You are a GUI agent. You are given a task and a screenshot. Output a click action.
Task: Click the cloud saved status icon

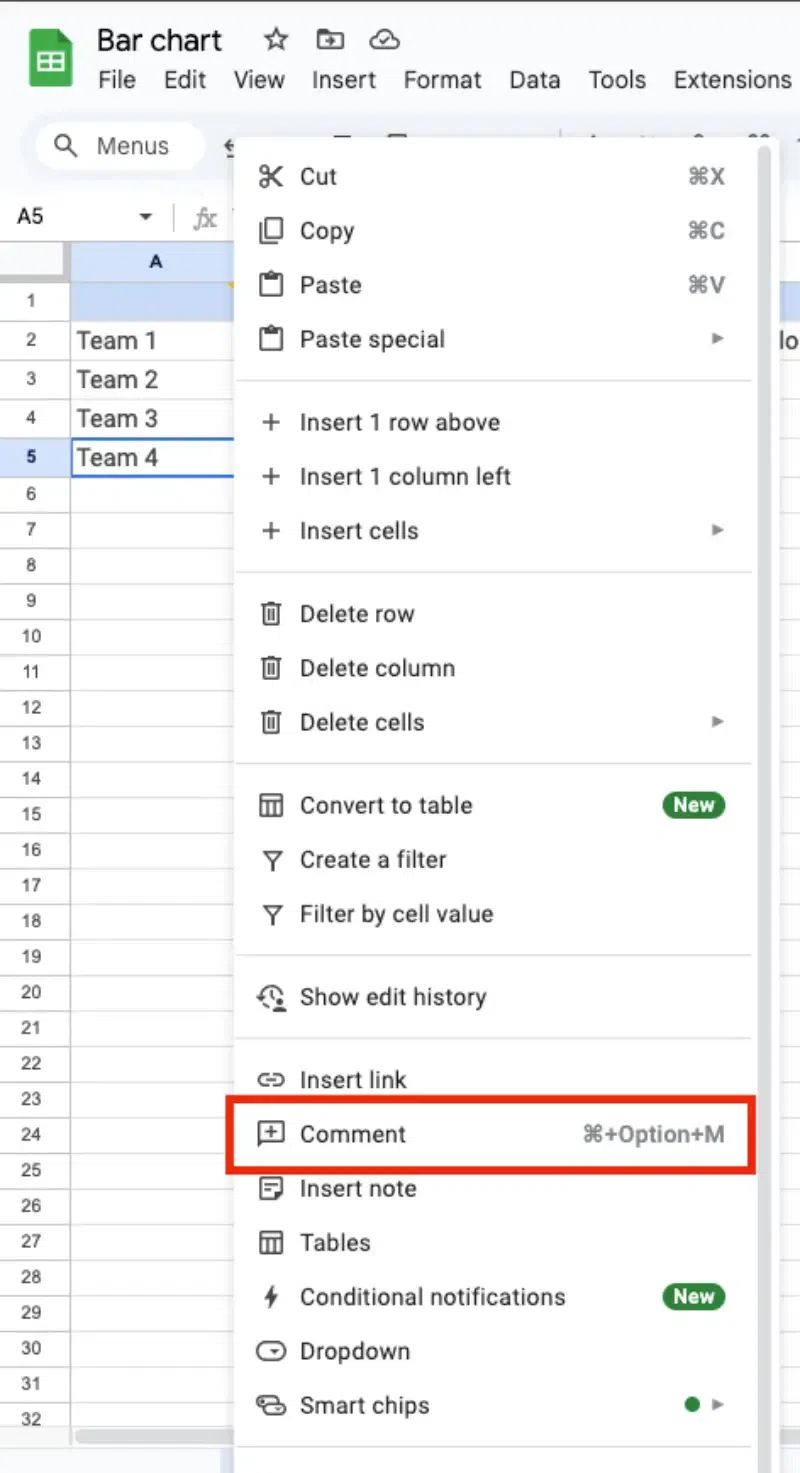384,40
